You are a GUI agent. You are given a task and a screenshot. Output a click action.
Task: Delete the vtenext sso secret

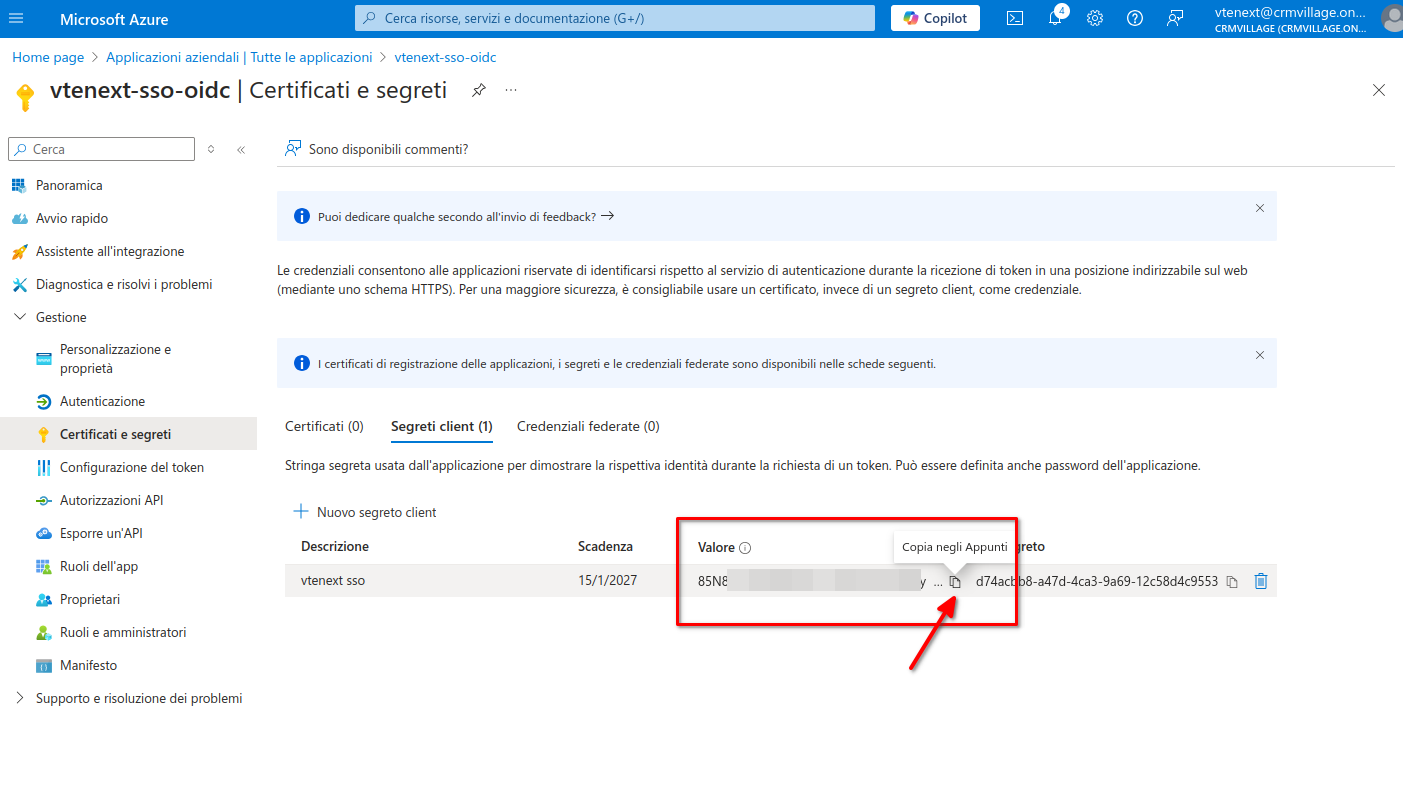click(1260, 581)
